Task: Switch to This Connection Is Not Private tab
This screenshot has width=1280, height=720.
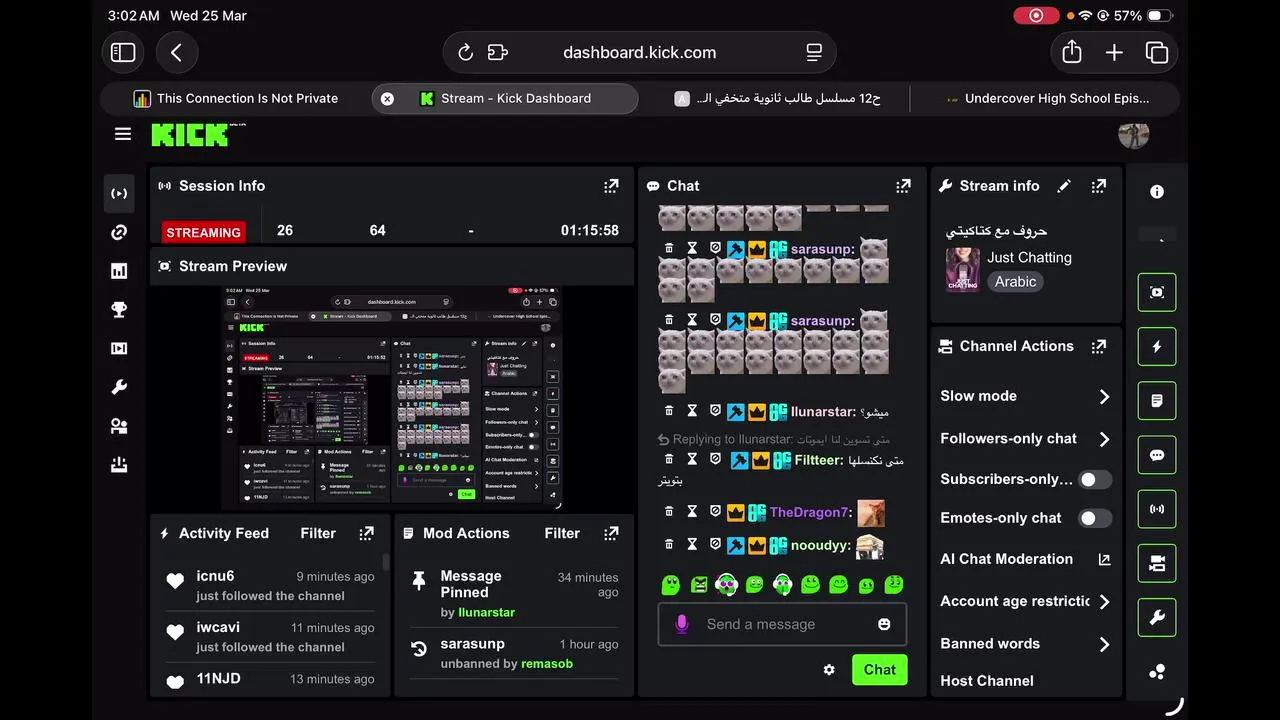Action: point(236,98)
